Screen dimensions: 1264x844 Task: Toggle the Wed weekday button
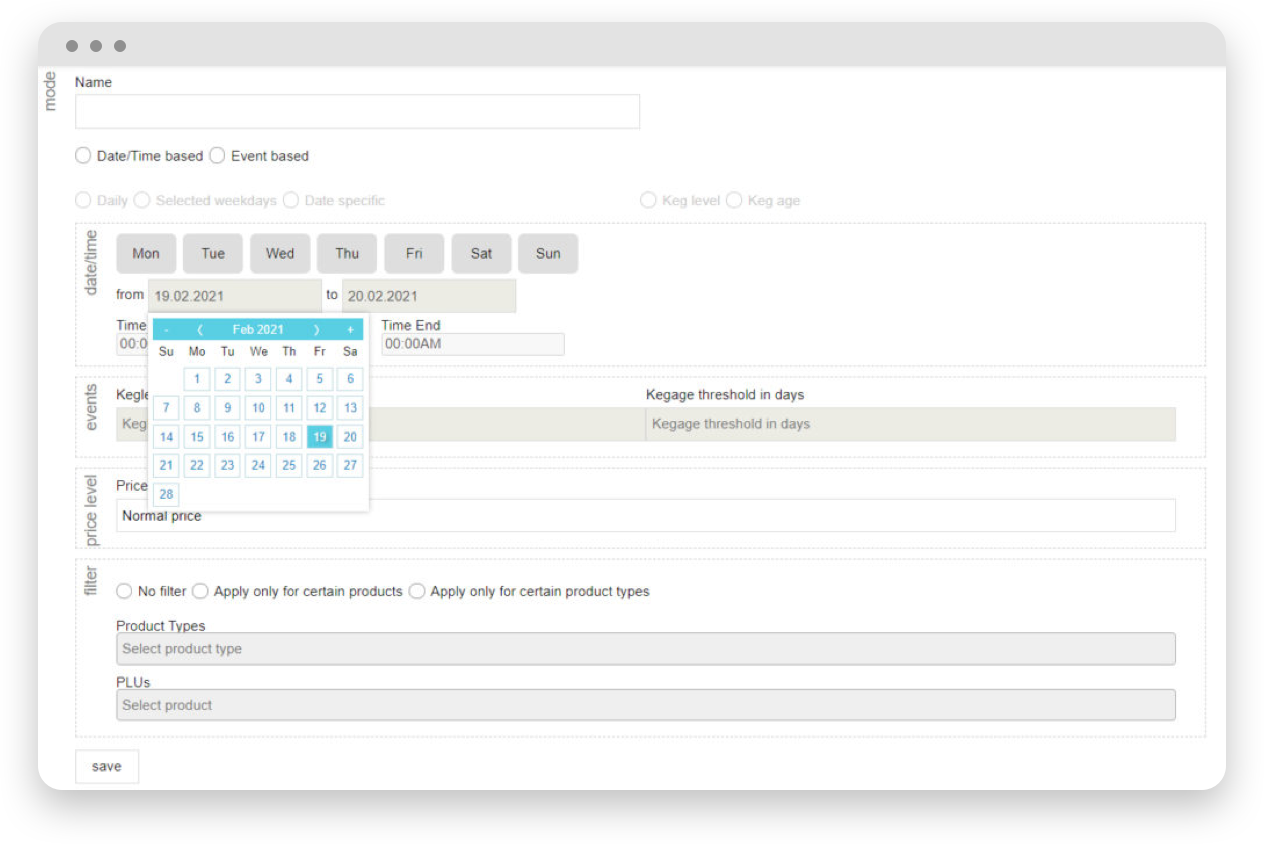(280, 254)
